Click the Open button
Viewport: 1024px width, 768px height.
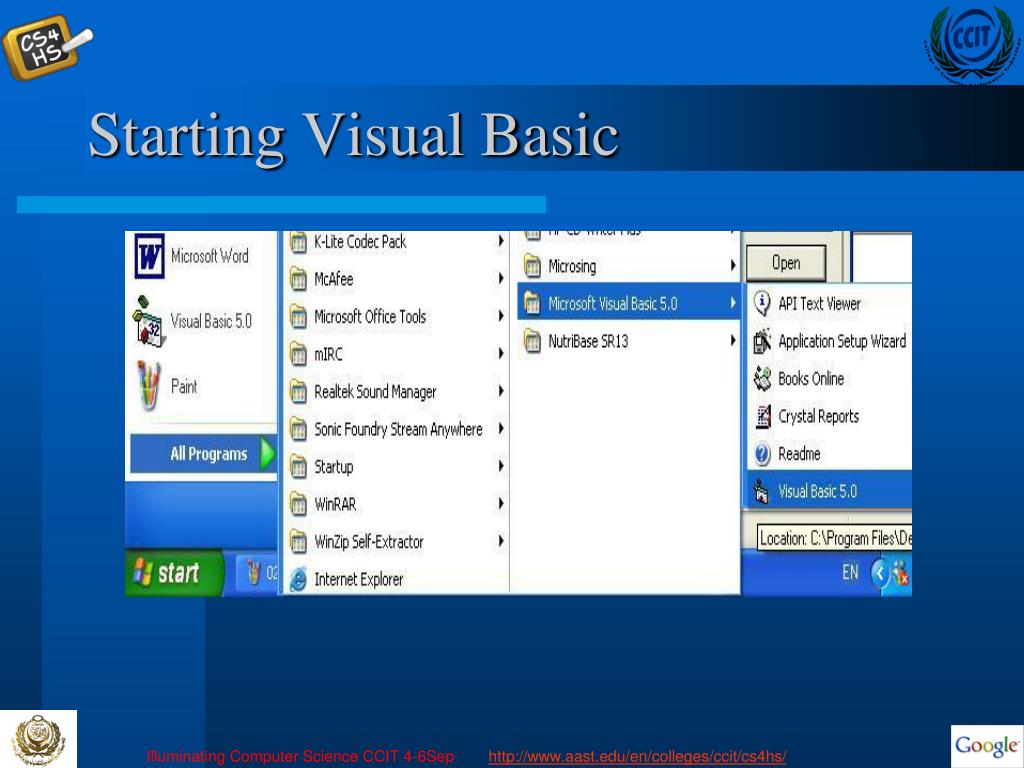click(786, 263)
